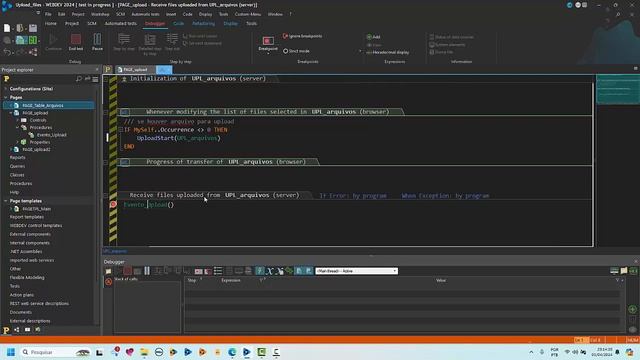Click the P project icon at explorer bottom

6,330
